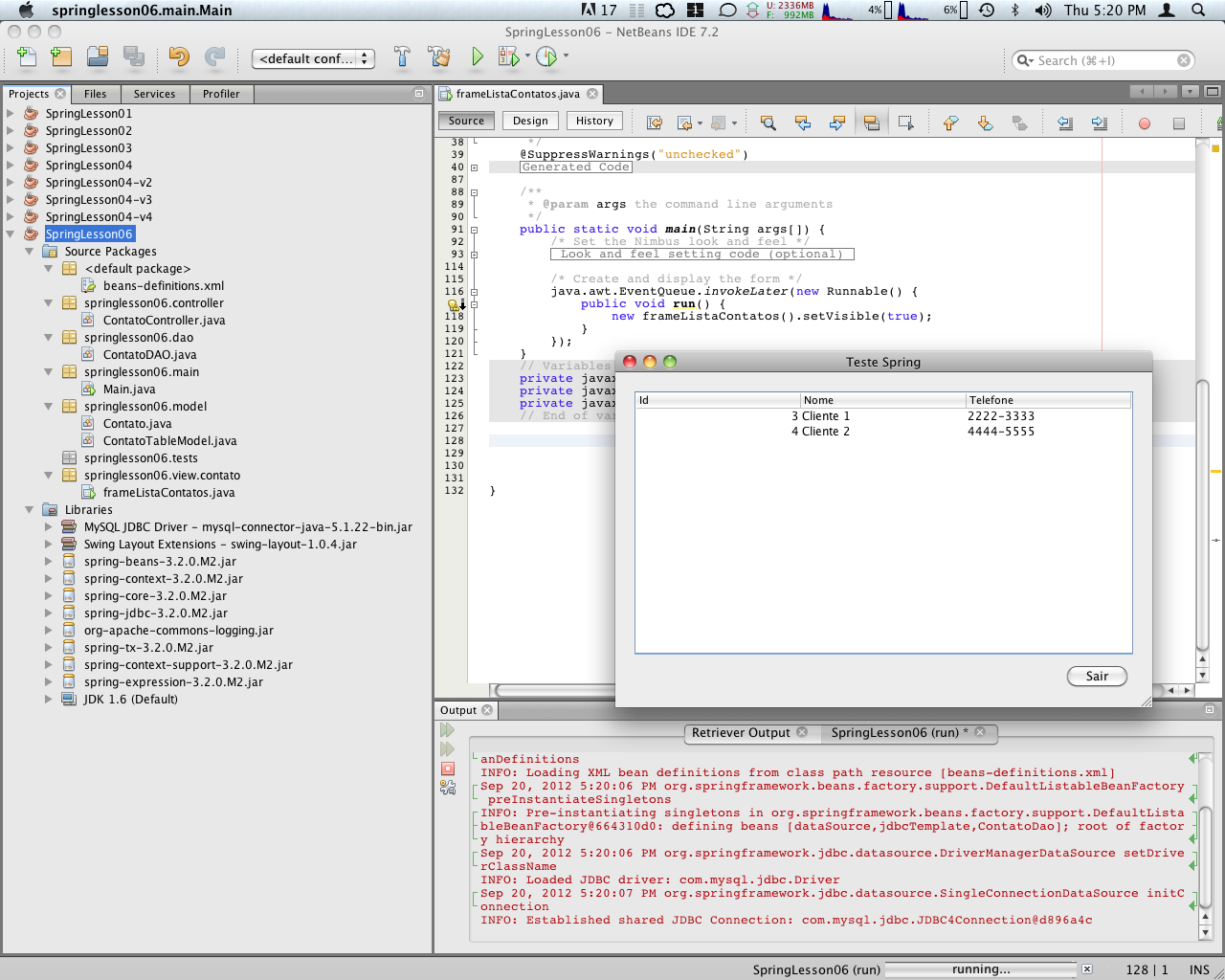Image resolution: width=1225 pixels, height=980 pixels.
Task: Click the Build Project hammer icon
Action: click(402, 57)
